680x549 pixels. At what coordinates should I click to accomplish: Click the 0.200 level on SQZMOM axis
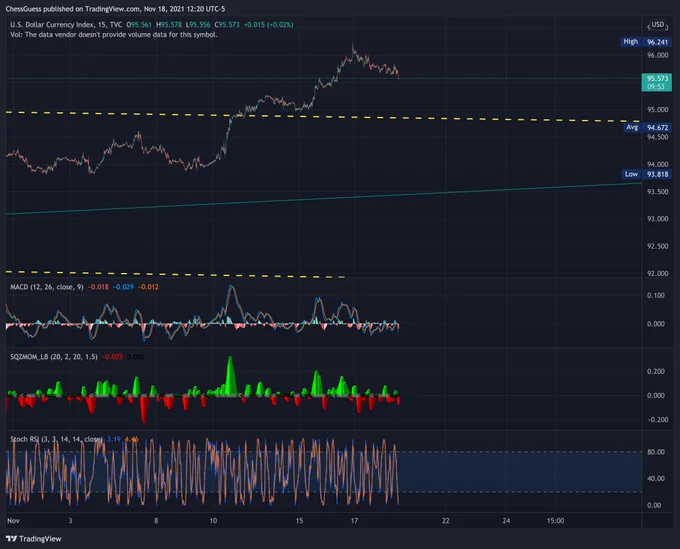656,372
